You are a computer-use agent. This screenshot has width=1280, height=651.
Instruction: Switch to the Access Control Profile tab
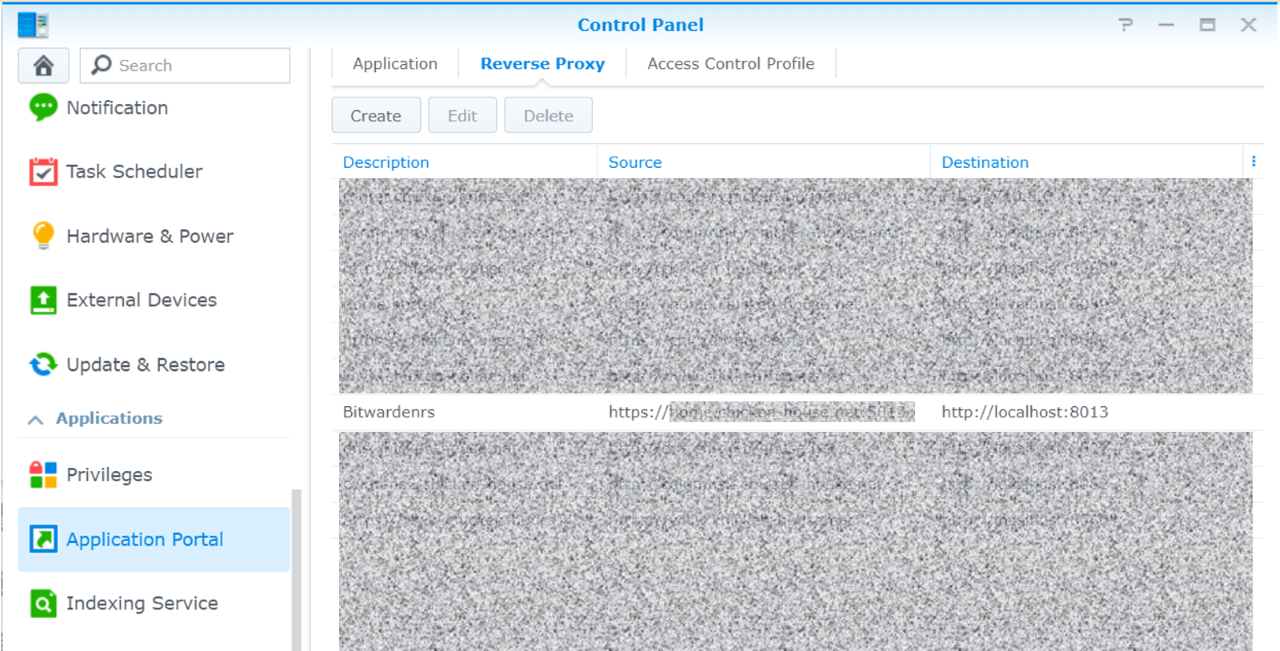pos(730,64)
